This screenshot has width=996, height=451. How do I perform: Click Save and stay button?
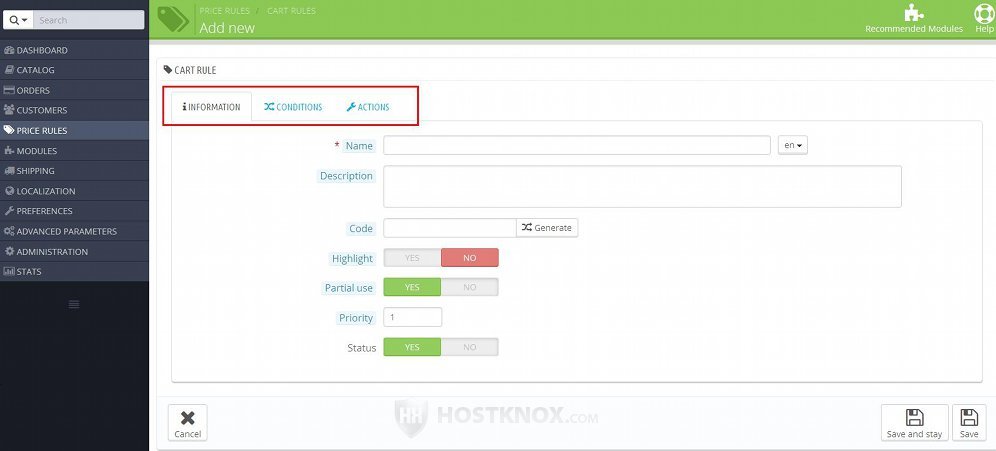(914, 422)
